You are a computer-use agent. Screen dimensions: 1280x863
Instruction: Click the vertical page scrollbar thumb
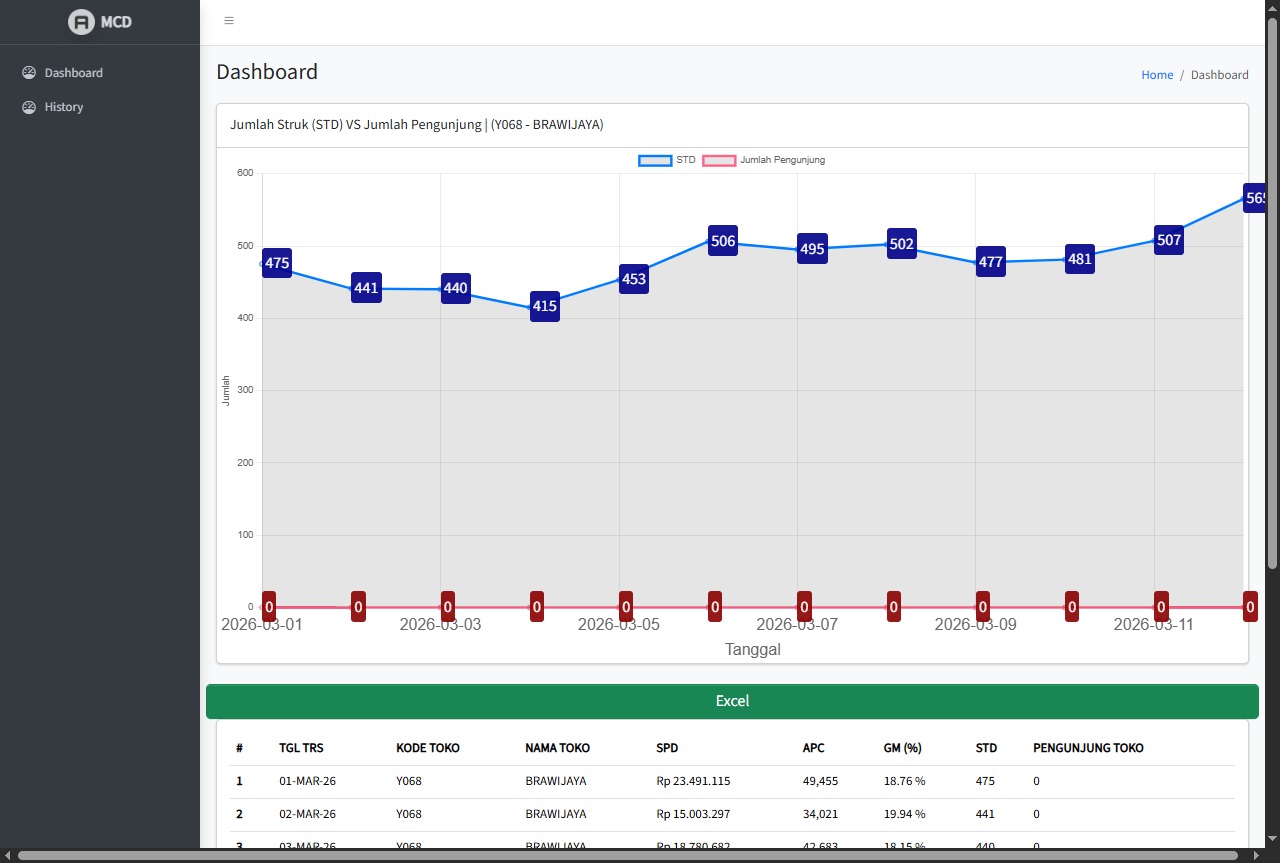(x=1272, y=293)
